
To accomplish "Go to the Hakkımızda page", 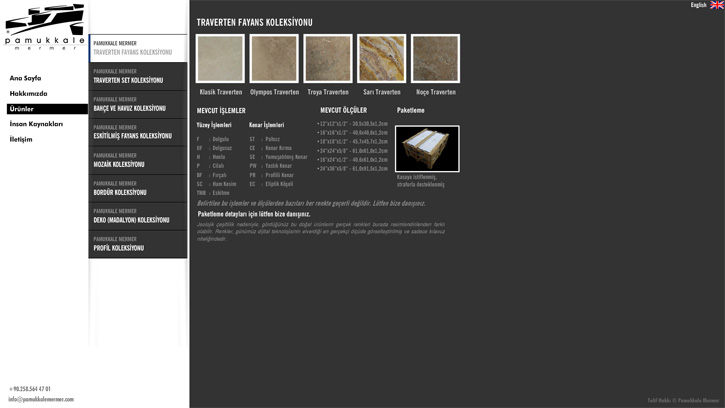I will click(x=28, y=93).
